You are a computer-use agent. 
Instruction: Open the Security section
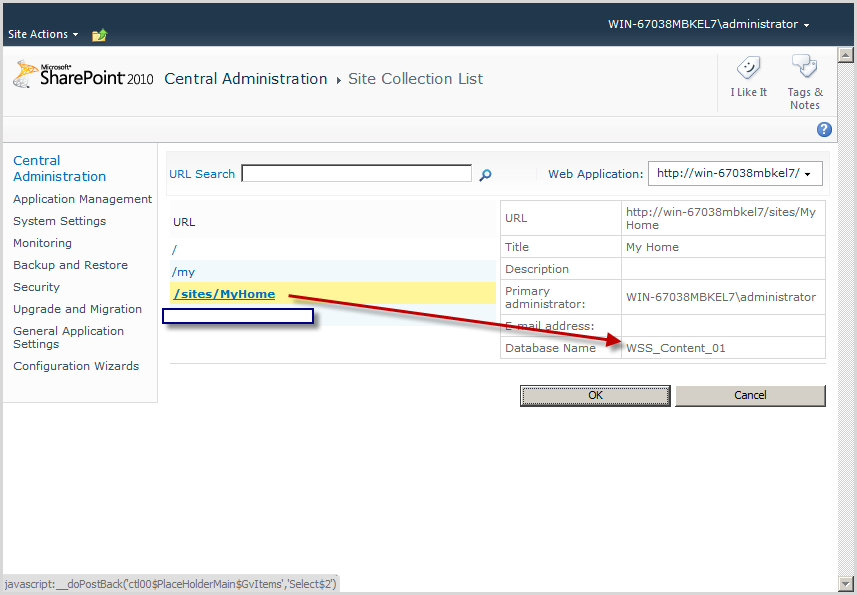pyautogui.click(x=36, y=287)
